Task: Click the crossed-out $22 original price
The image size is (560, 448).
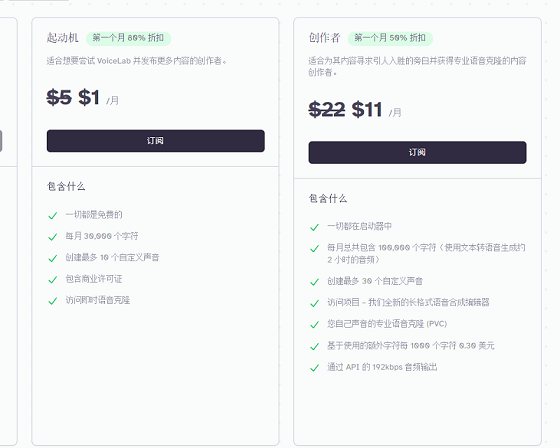Action: [x=327, y=109]
